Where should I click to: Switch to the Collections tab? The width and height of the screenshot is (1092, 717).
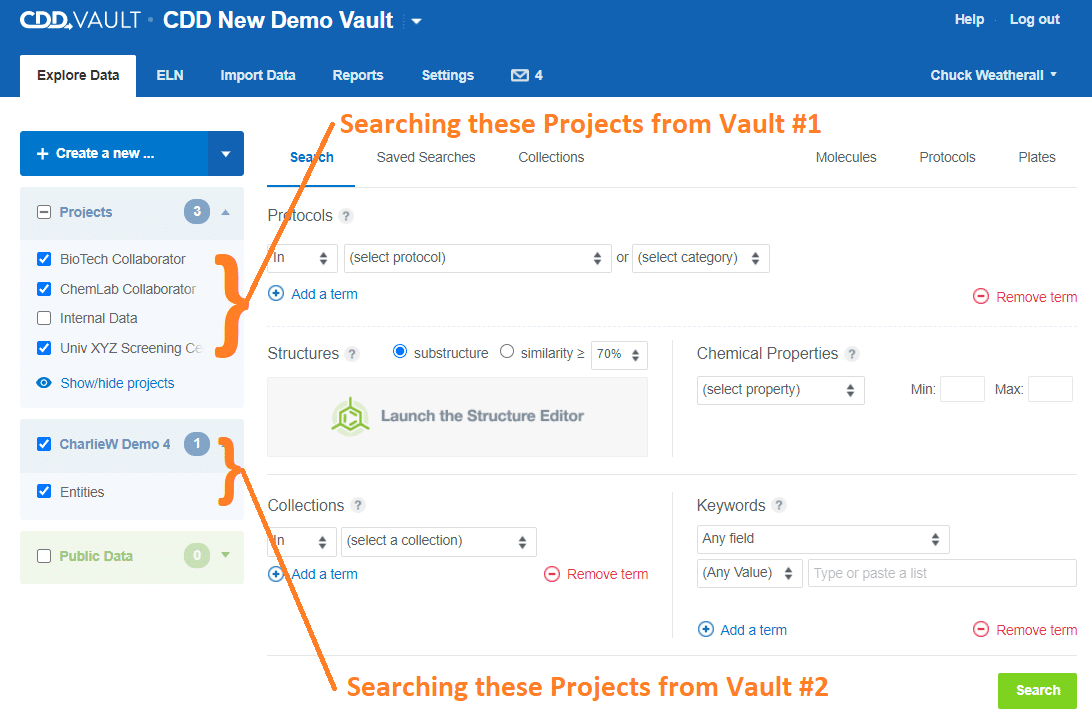[551, 157]
